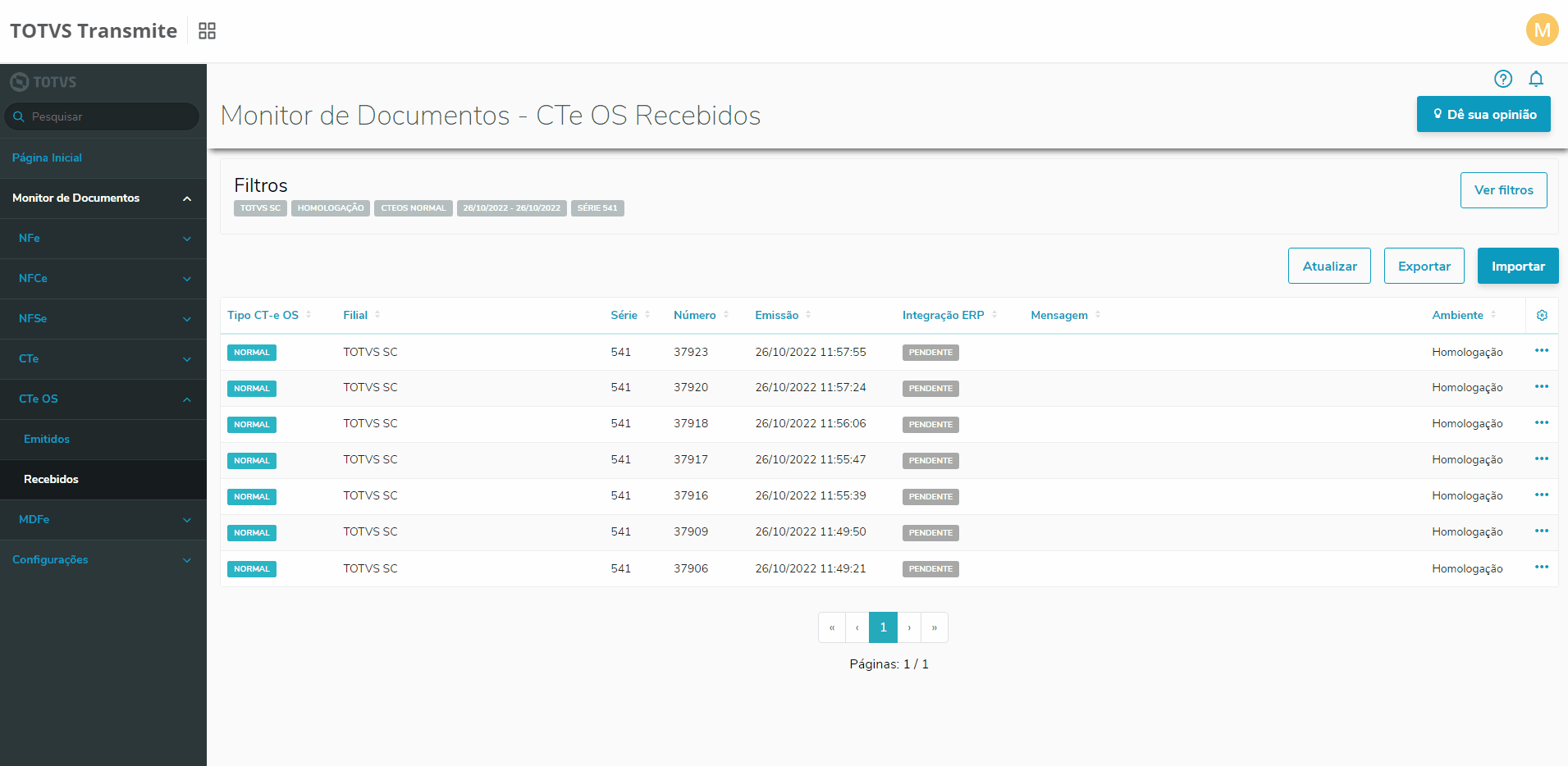
Task: Open the table column settings gear
Action: click(x=1542, y=315)
